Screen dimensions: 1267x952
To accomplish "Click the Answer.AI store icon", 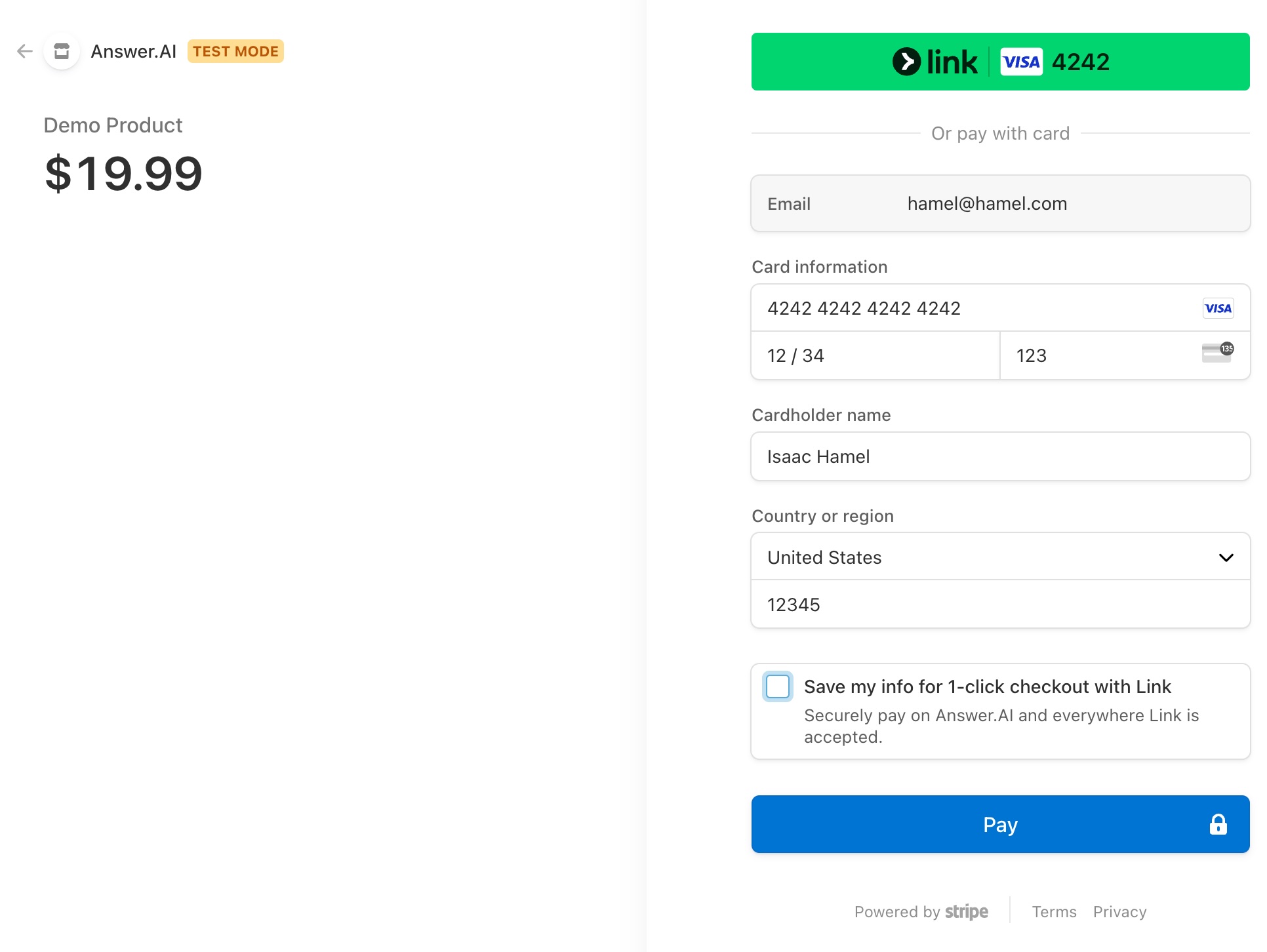I will (62, 51).
